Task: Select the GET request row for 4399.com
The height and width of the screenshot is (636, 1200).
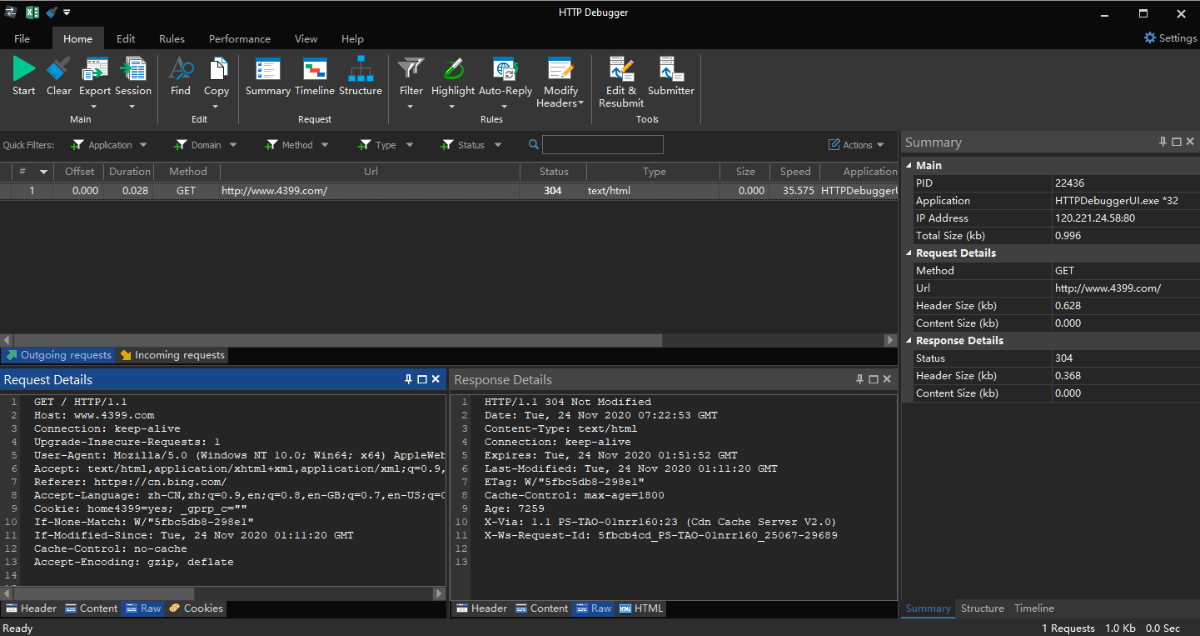Action: [x=400, y=190]
